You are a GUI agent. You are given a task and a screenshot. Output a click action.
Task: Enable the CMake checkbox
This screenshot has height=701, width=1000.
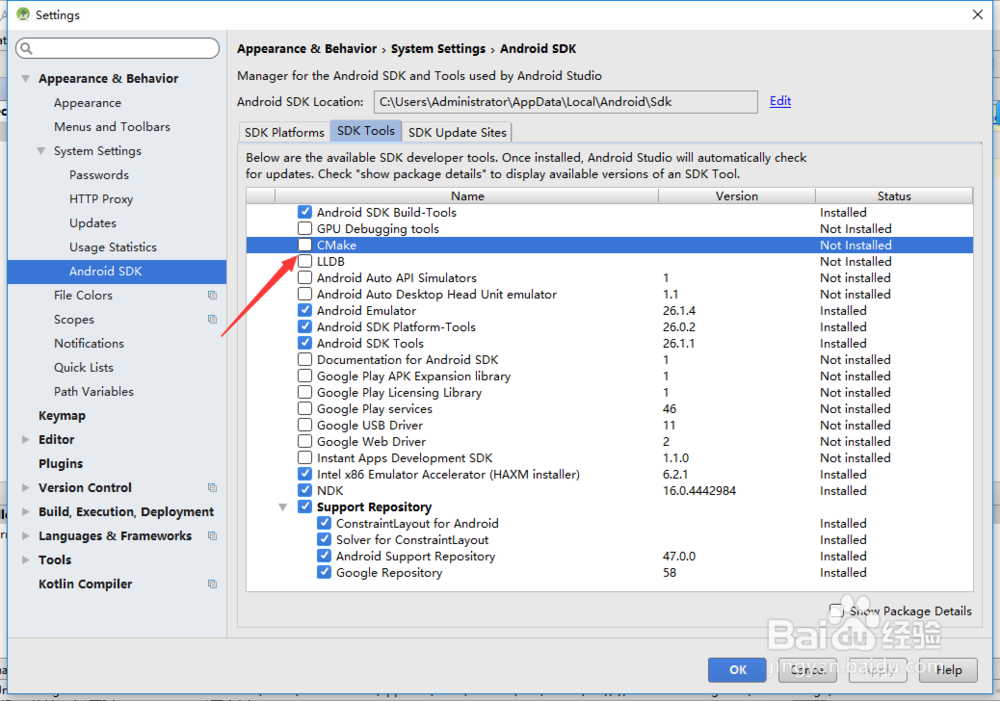click(305, 245)
